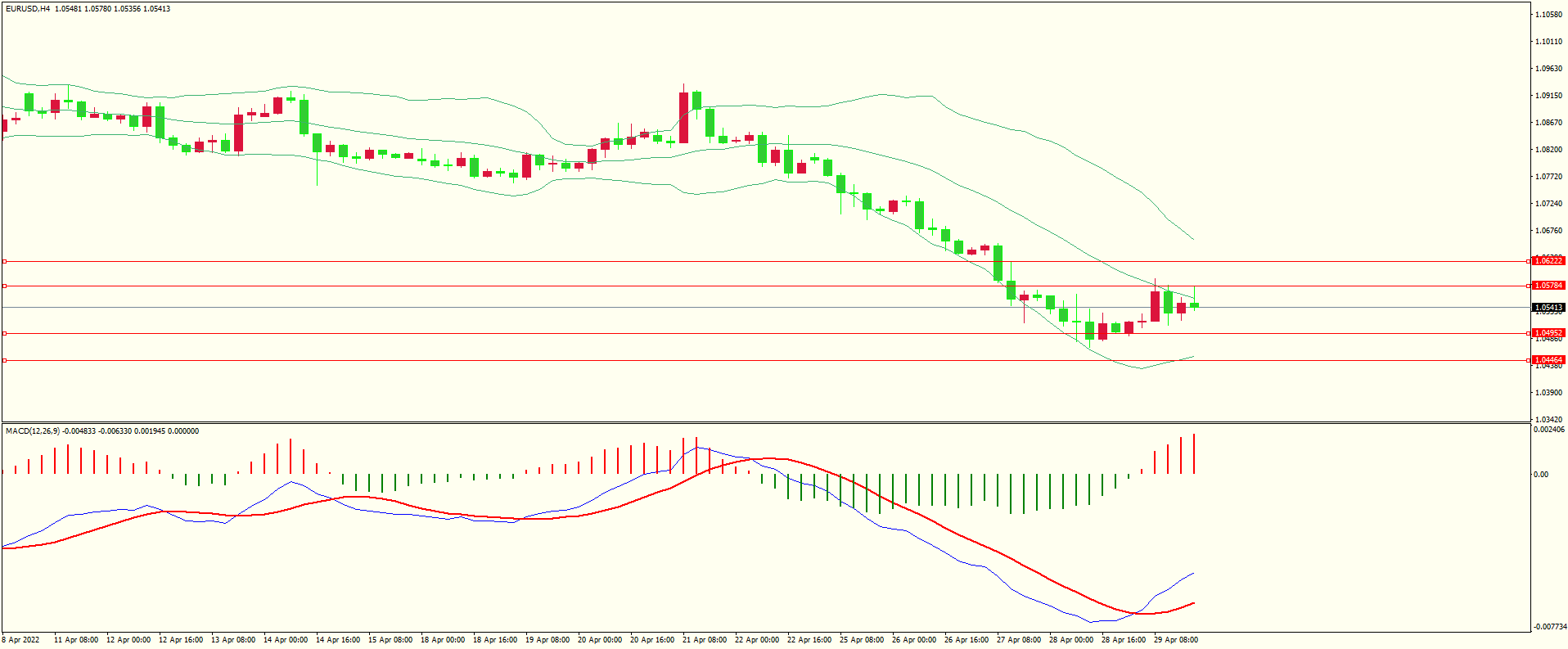Click the MACD(12,26,9) indicator label
The image size is (1568, 649).
pyautogui.click(x=33, y=431)
